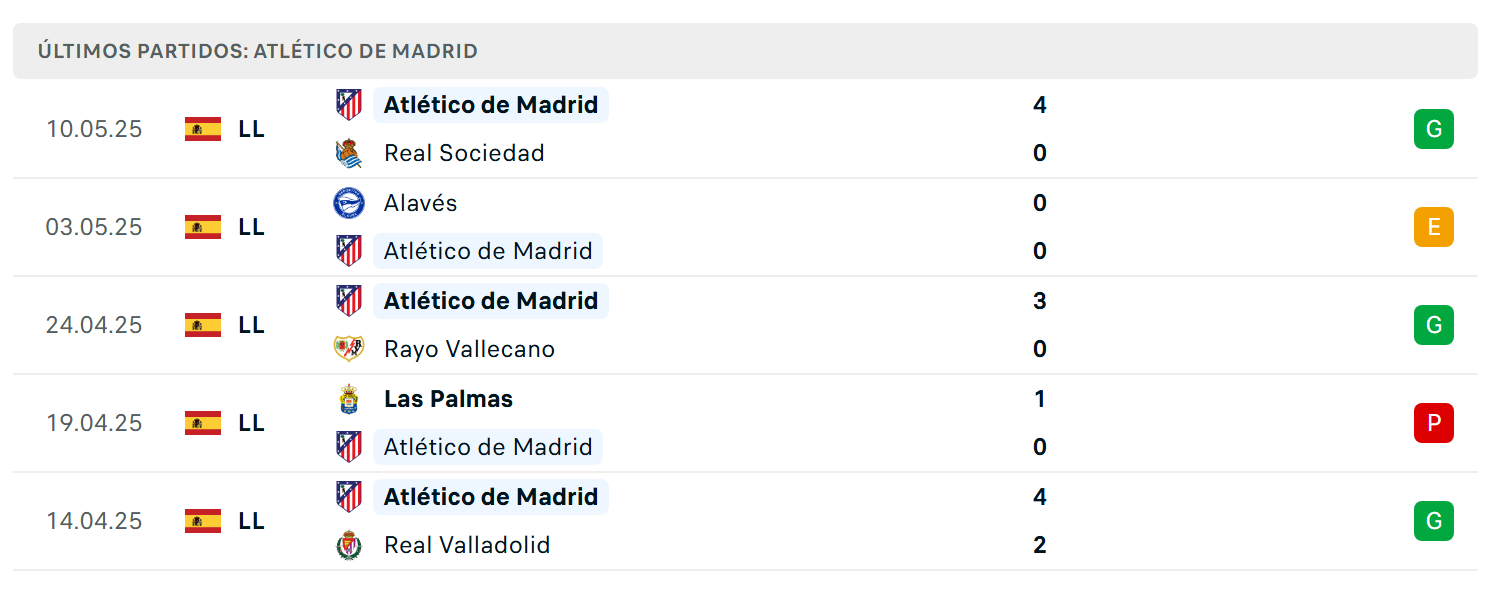Select the 14.04.25 match date
This screenshot has height=592, width=1492.
pos(94,521)
